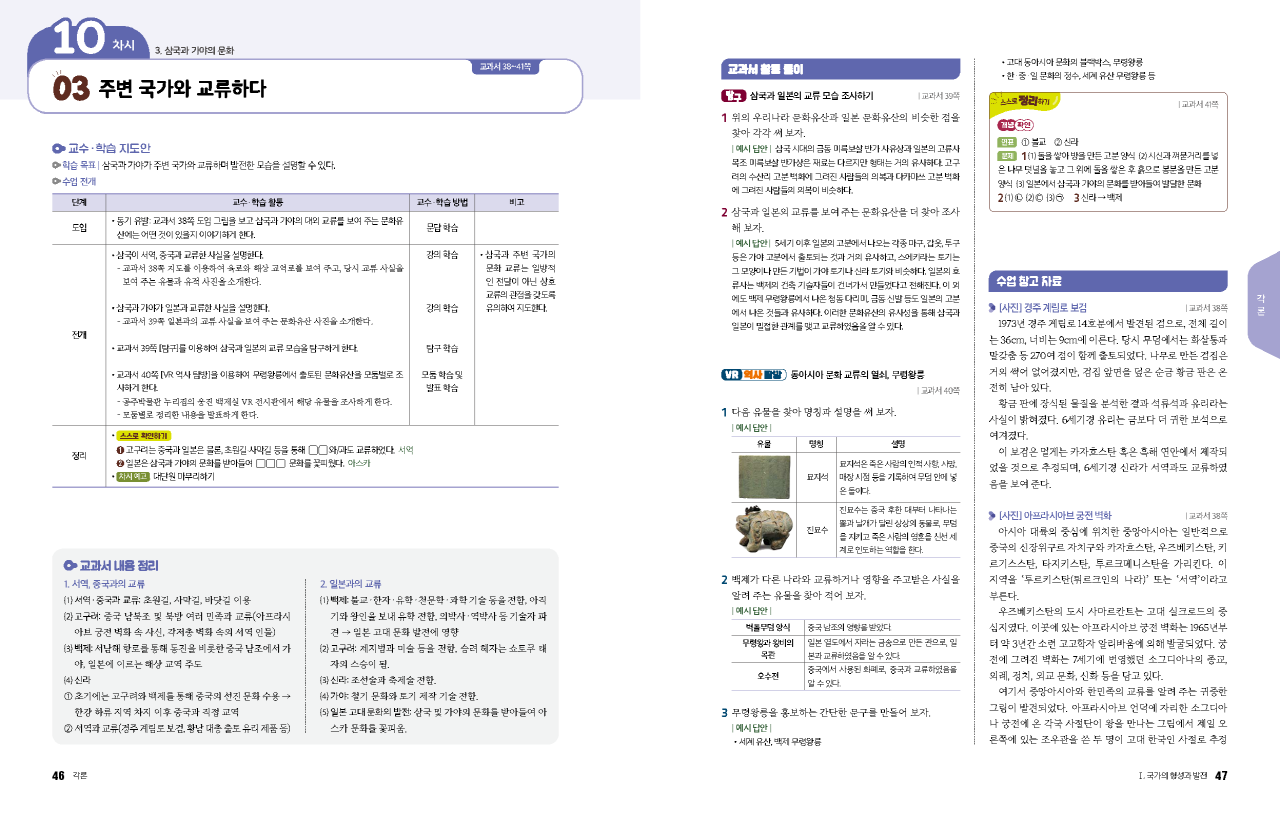Click the yellow 스스로 확인하기 label
Viewport: 1280px width, 814px height.
pos(144,436)
